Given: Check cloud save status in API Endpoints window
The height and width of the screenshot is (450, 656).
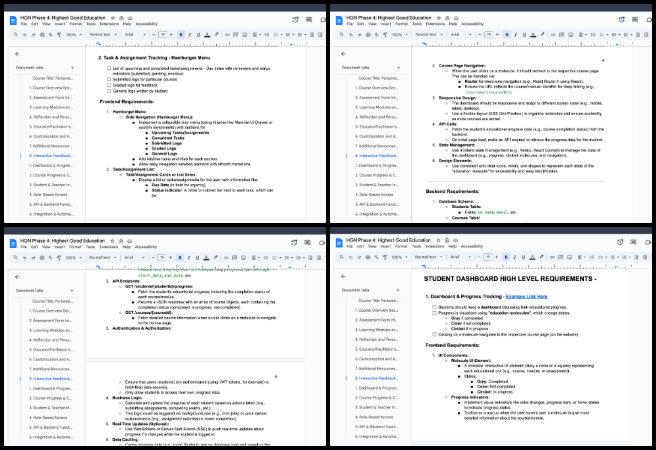Looking at the screenshot, I should [130, 241].
